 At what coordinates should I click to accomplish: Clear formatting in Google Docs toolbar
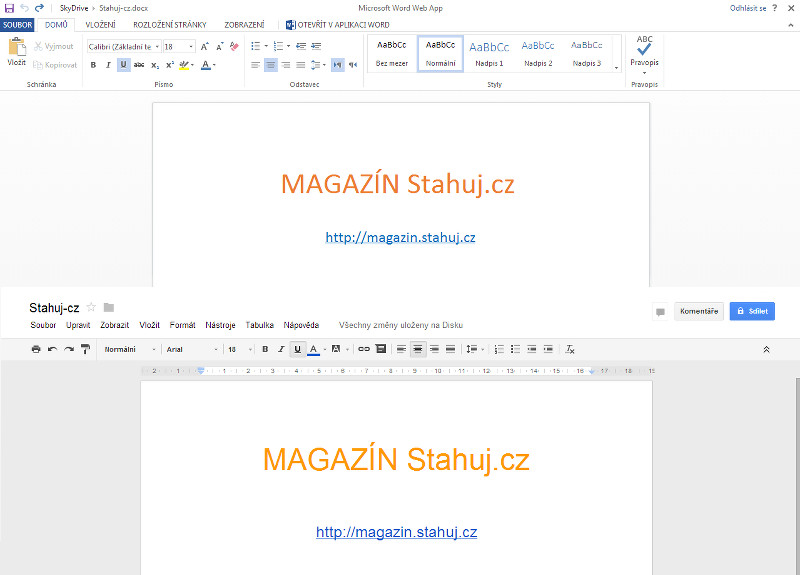click(x=570, y=349)
